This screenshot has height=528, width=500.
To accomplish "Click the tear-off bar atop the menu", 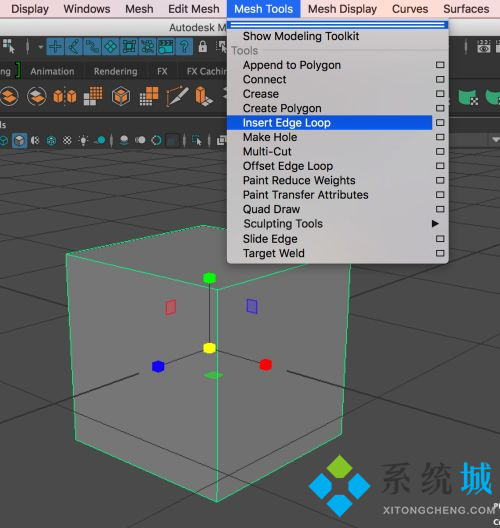I will [x=338, y=25].
